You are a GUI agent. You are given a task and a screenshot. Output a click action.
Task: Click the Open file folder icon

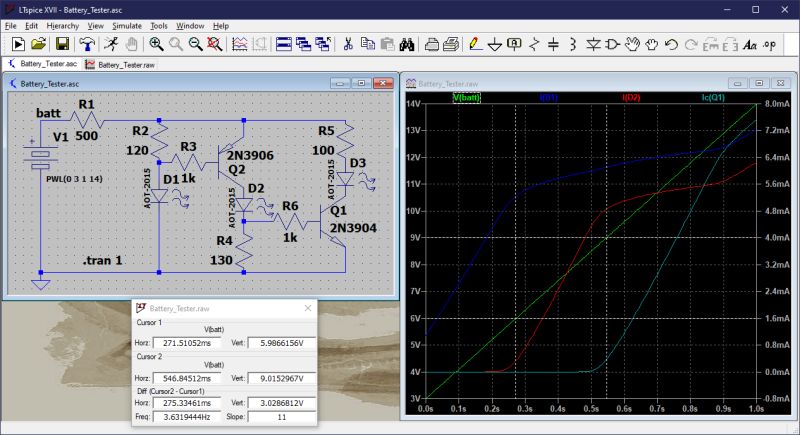(x=38, y=44)
